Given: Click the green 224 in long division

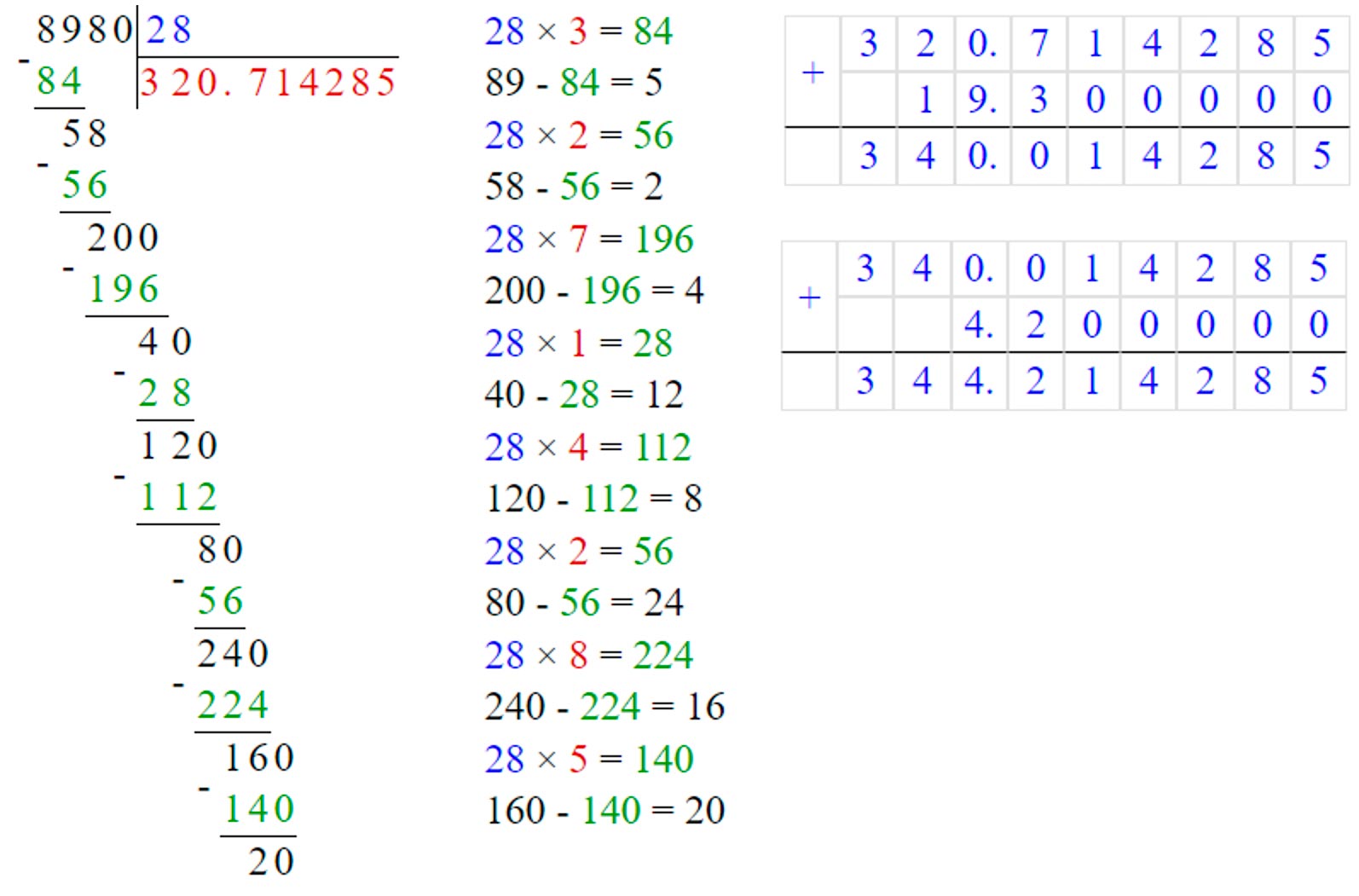Looking at the screenshot, I should point(232,706).
